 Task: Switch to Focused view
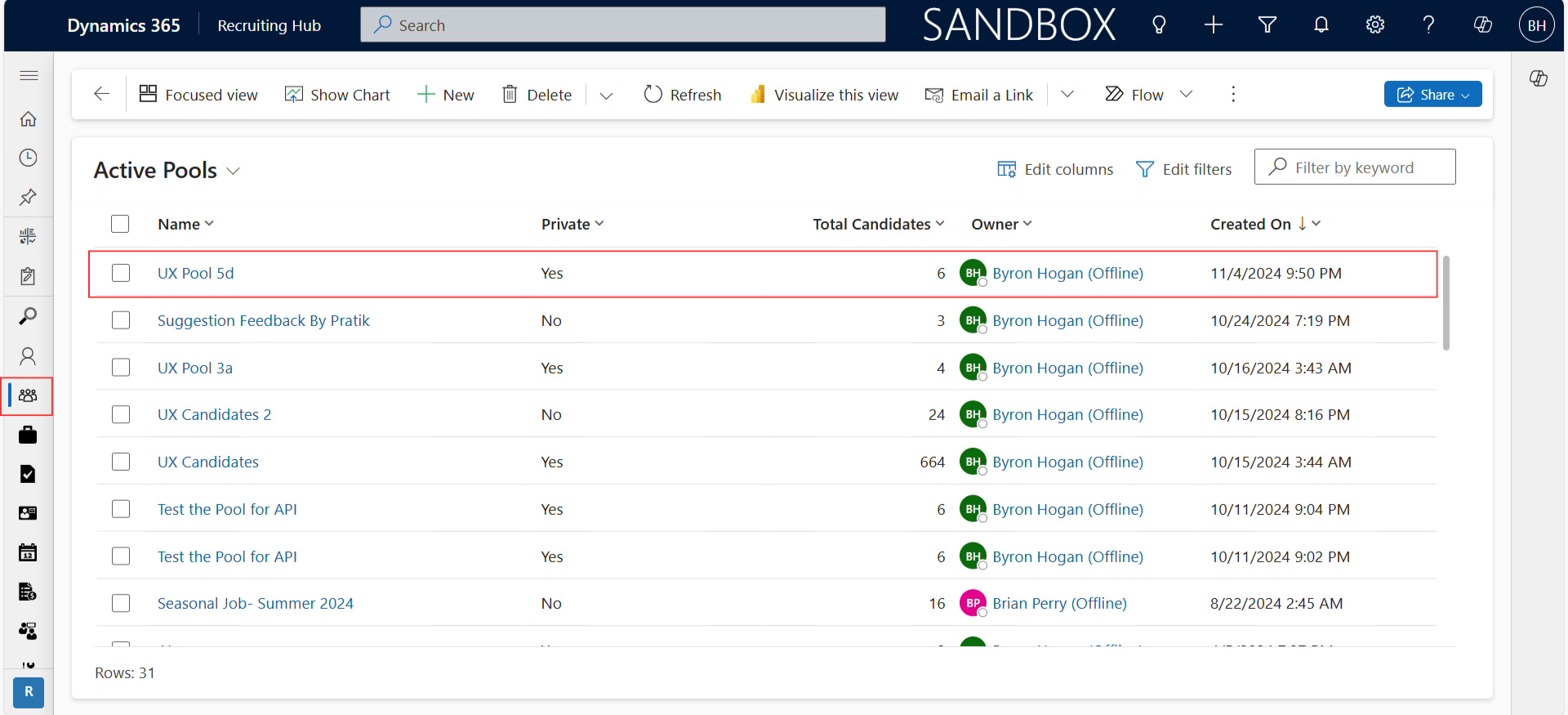(x=198, y=95)
